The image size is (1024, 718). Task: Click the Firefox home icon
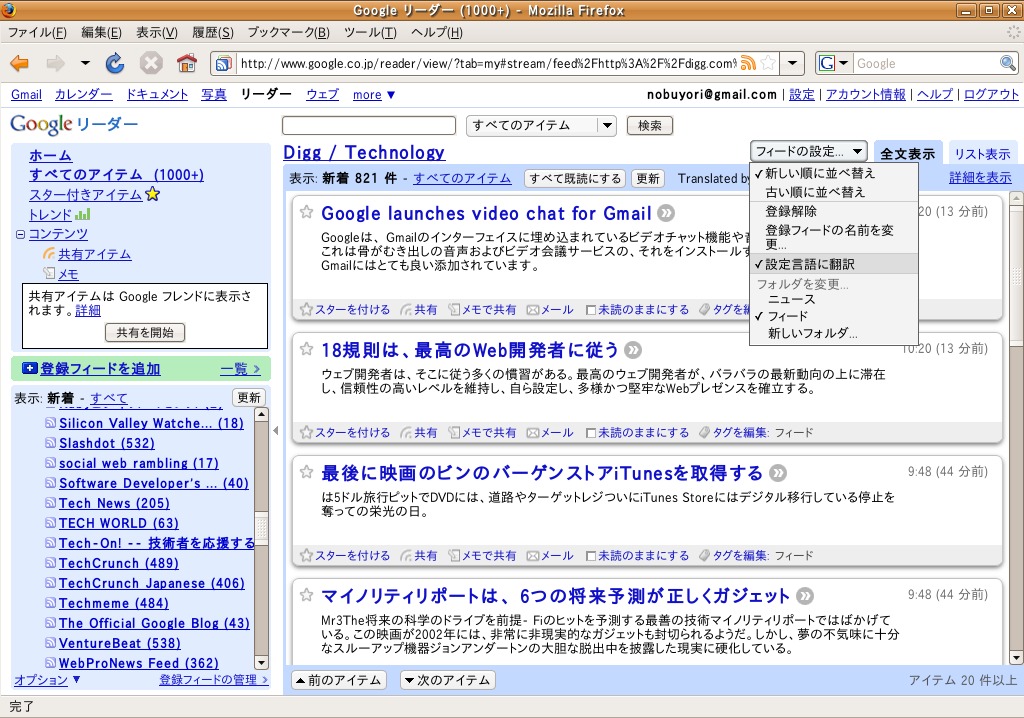tap(186, 64)
